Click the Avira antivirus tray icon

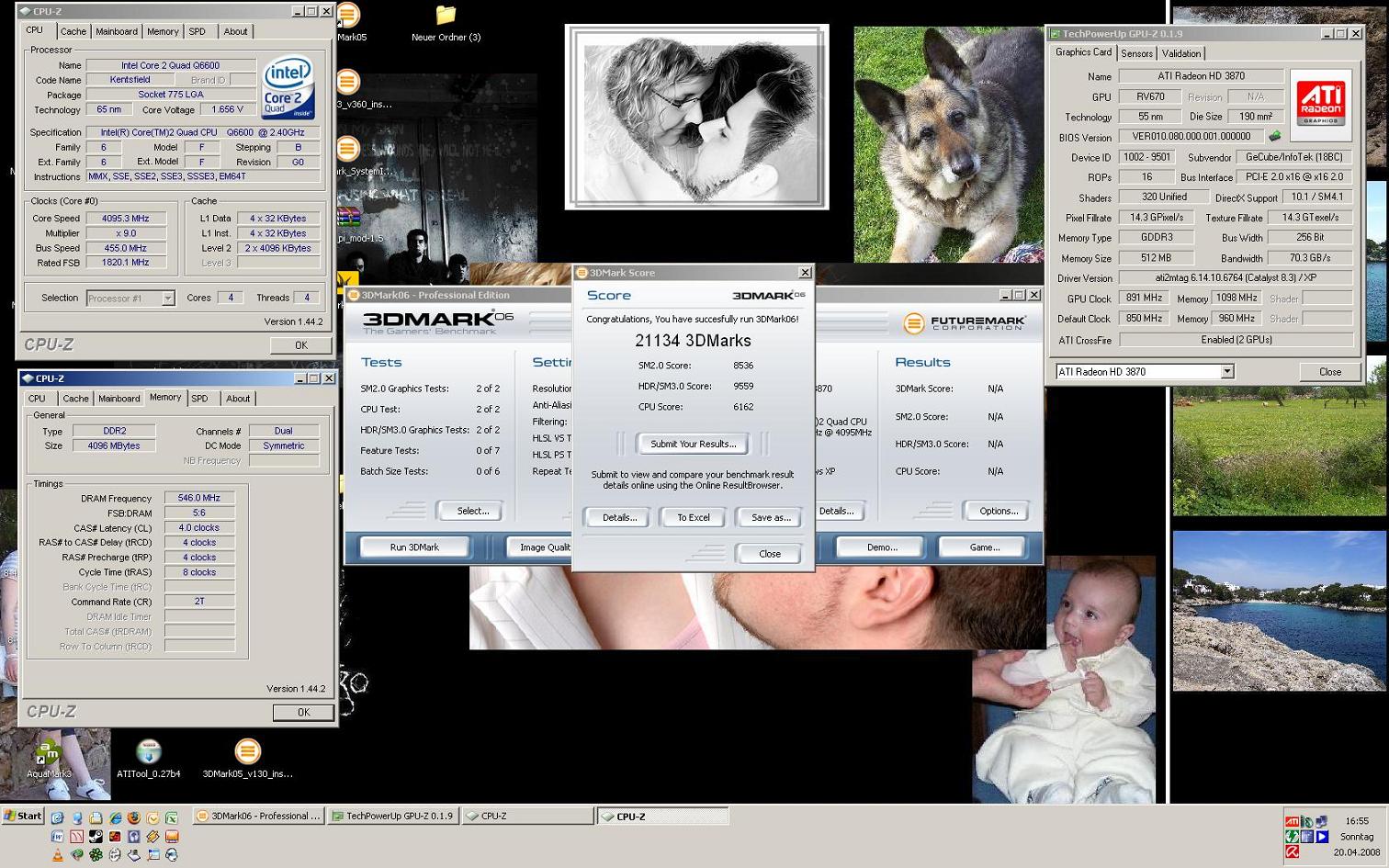click(1292, 851)
